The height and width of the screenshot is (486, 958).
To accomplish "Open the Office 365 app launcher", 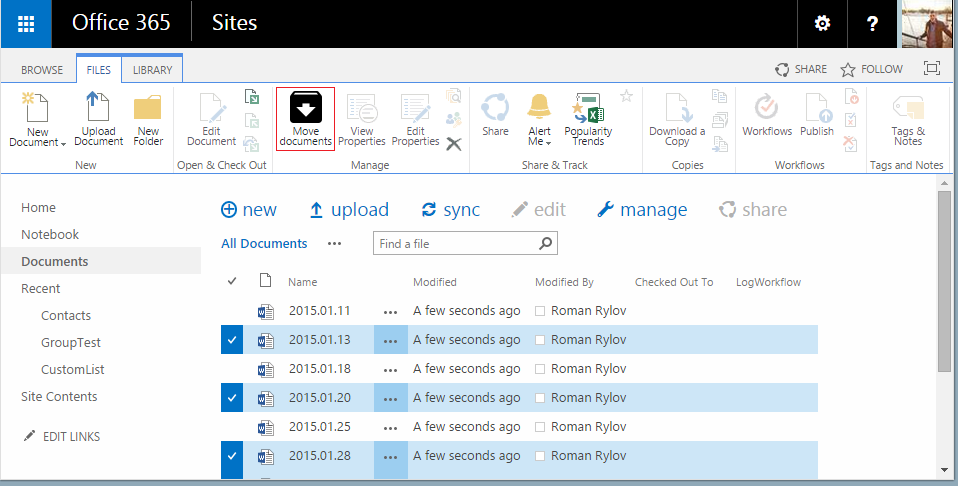I will (x=27, y=24).
